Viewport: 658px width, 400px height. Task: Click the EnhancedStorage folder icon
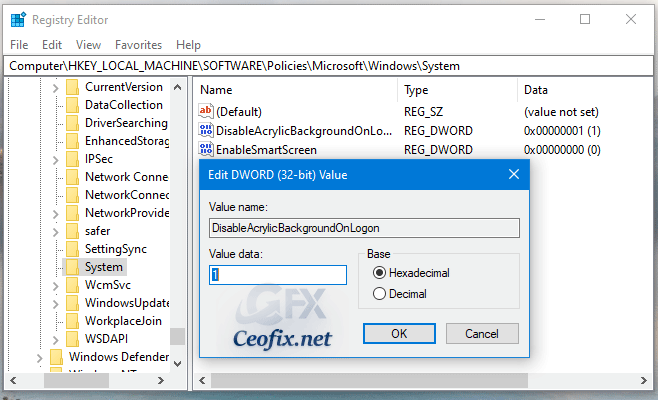tap(72, 141)
